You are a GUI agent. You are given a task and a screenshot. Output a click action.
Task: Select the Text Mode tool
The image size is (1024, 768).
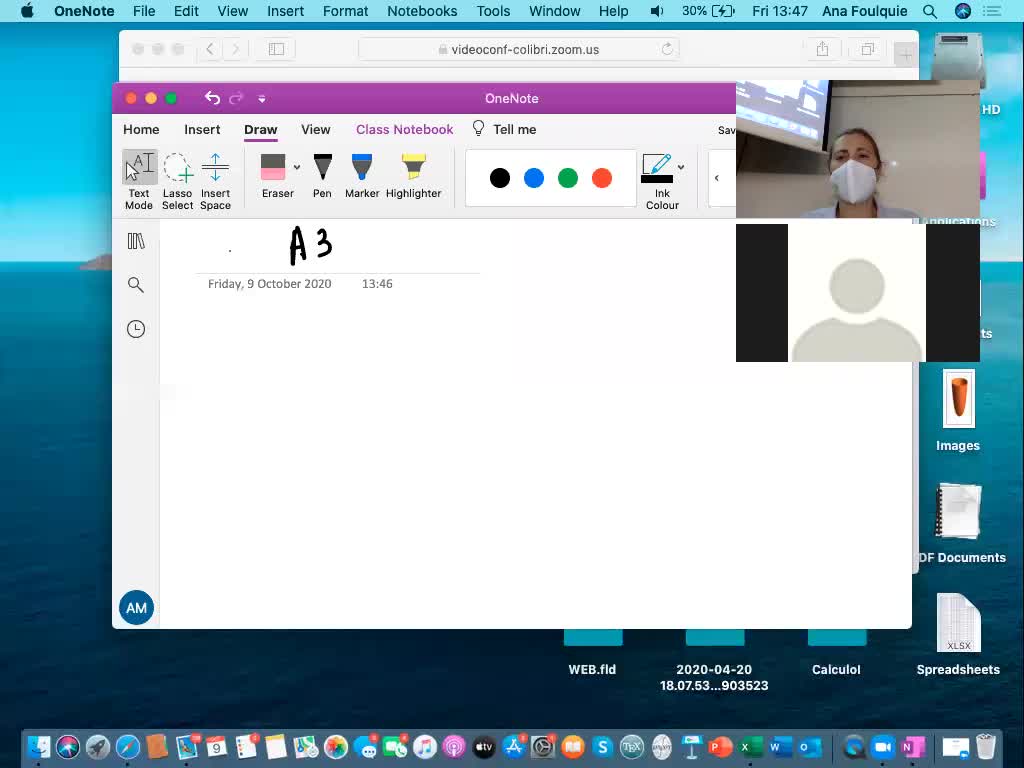tap(139, 180)
